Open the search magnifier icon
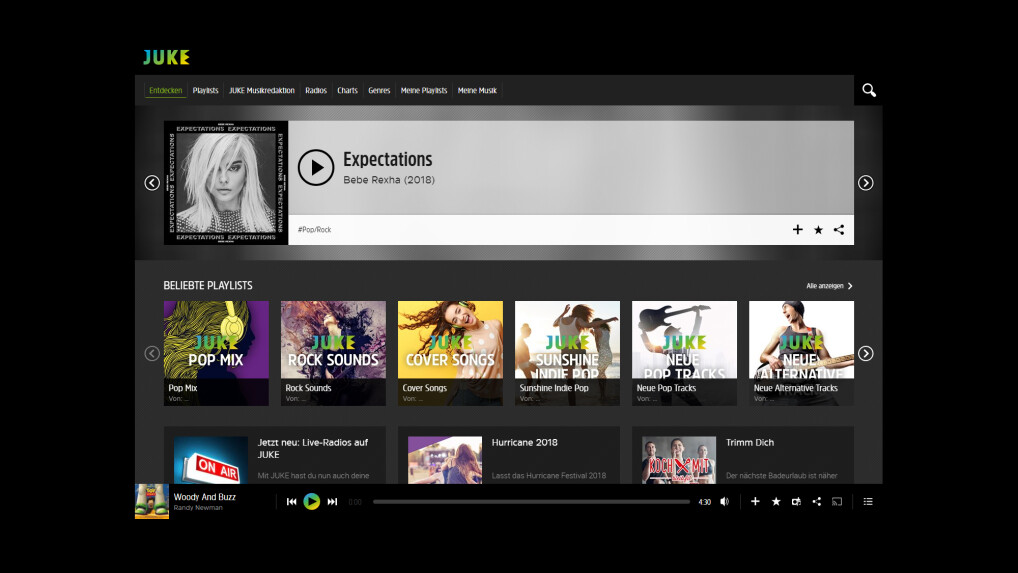1018x573 pixels. (x=869, y=90)
